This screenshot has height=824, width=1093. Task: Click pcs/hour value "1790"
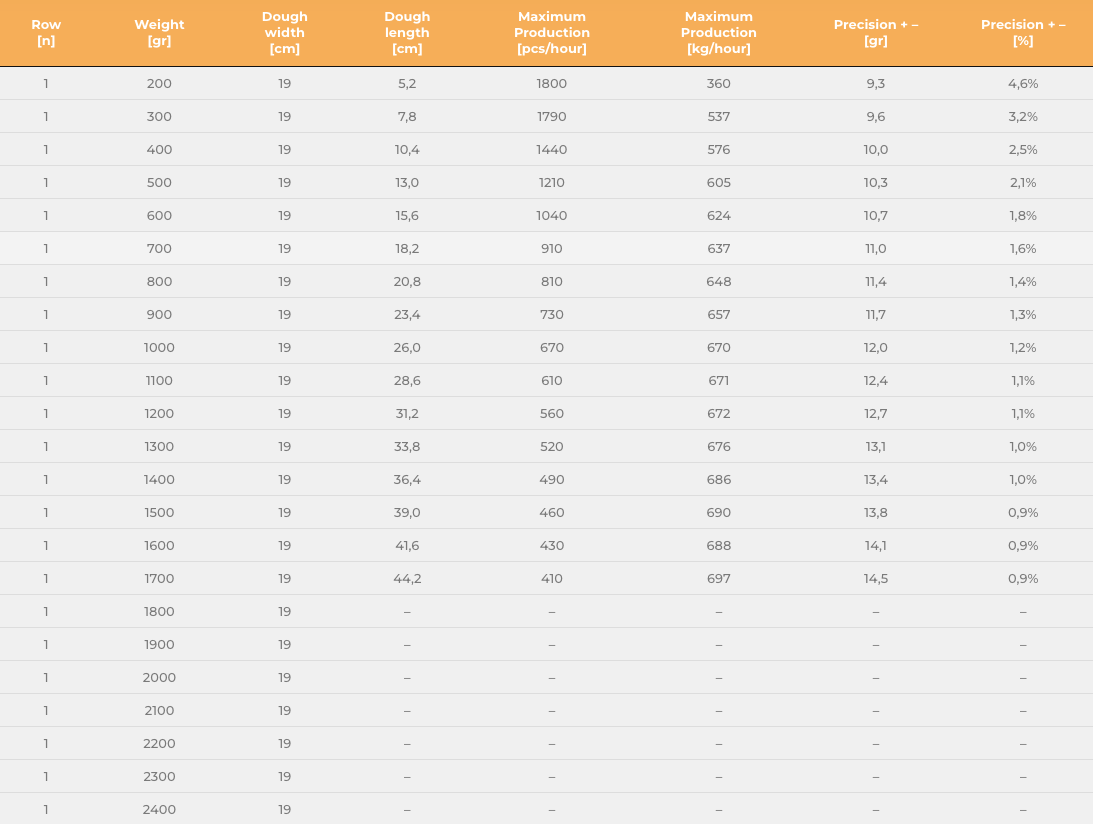pyautogui.click(x=551, y=116)
